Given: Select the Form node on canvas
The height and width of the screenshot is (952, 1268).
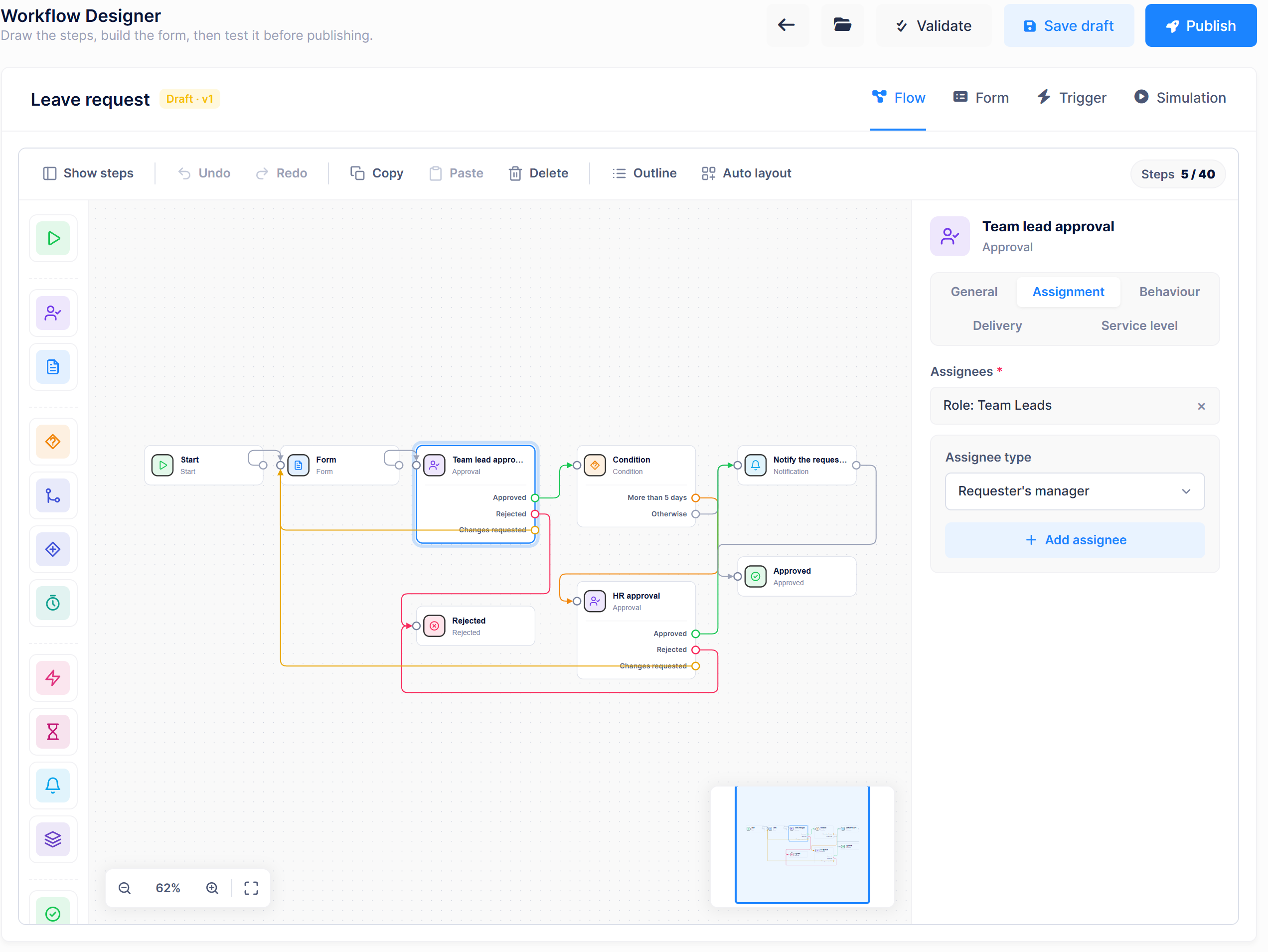Looking at the screenshot, I should point(339,466).
